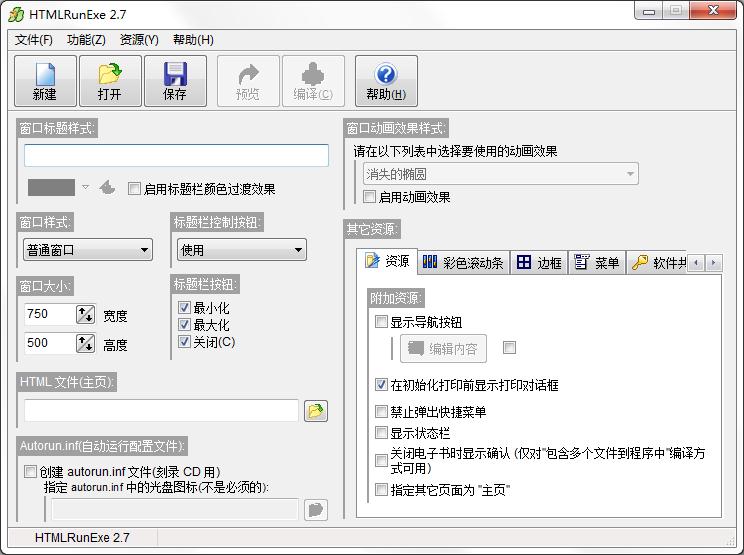Viewport: 744px width, 555px height.
Task: Uncheck the 关闭(C) title bar button option
Action: point(184,342)
